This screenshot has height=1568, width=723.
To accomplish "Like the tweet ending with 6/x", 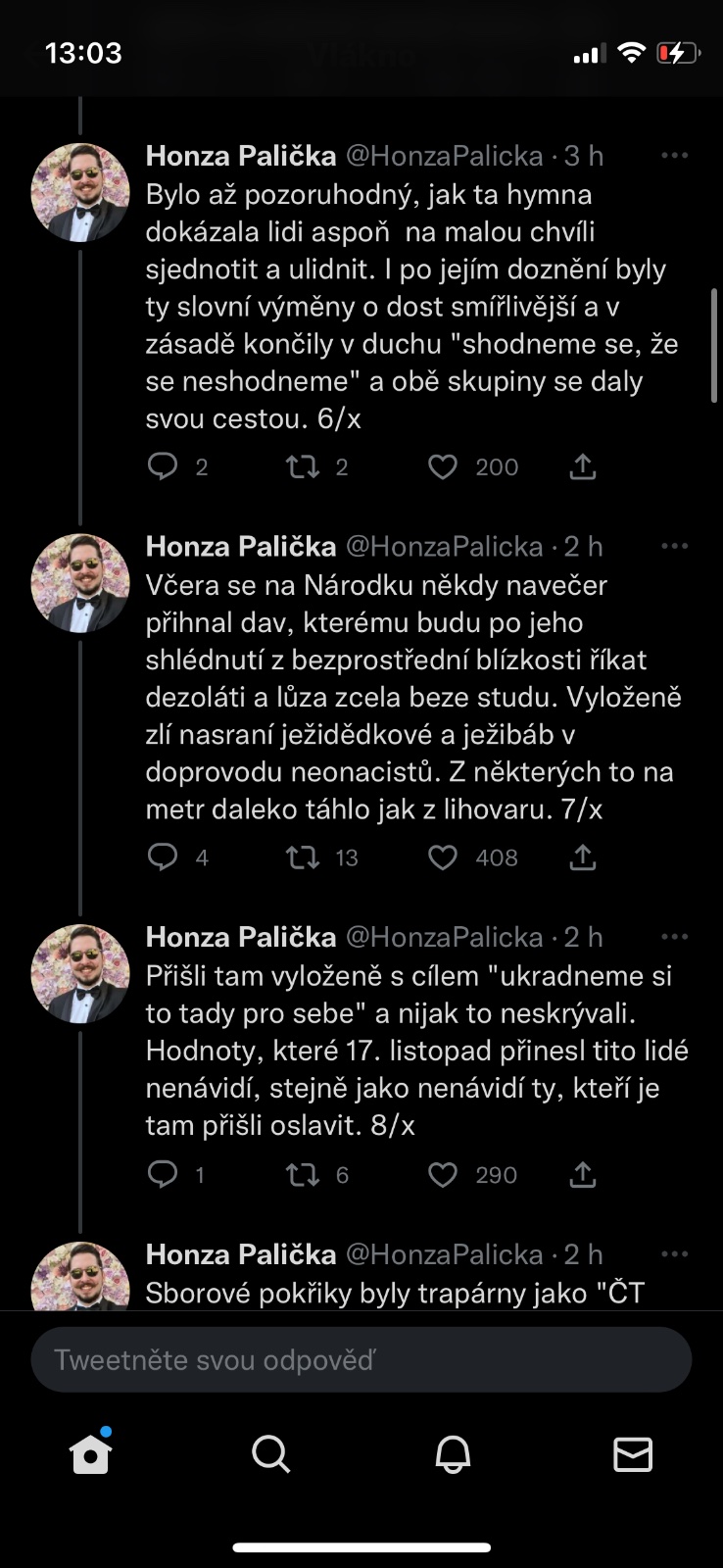I will point(443,467).
